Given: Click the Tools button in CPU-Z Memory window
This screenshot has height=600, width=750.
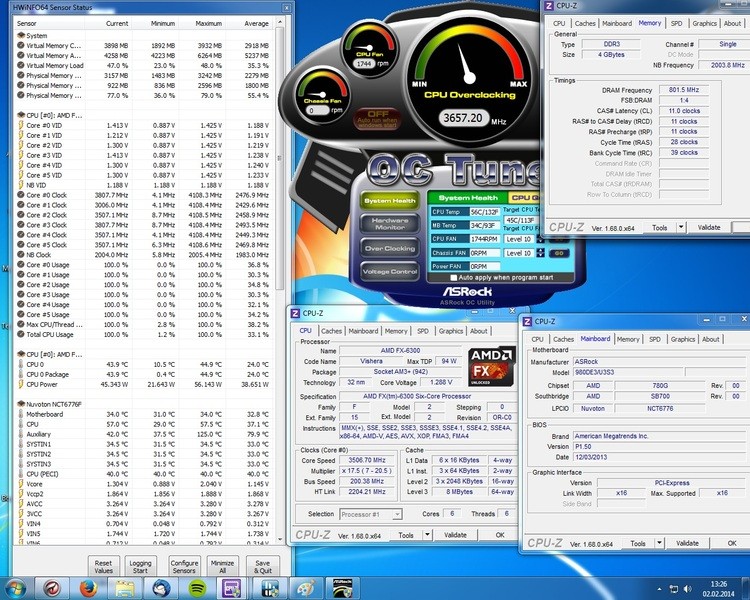Looking at the screenshot, I should pyautogui.click(x=660, y=228).
